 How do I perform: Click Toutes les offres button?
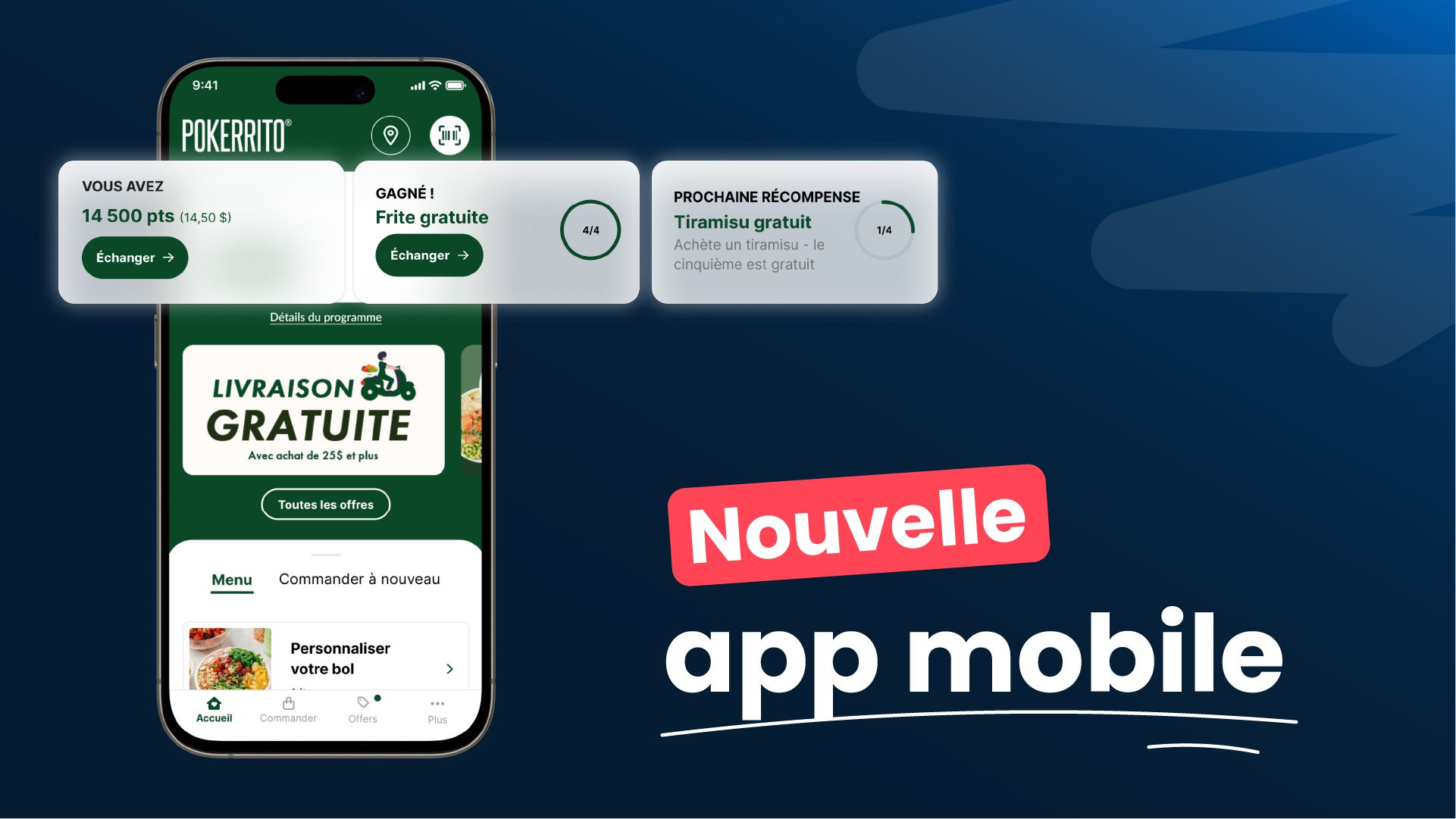pos(325,503)
